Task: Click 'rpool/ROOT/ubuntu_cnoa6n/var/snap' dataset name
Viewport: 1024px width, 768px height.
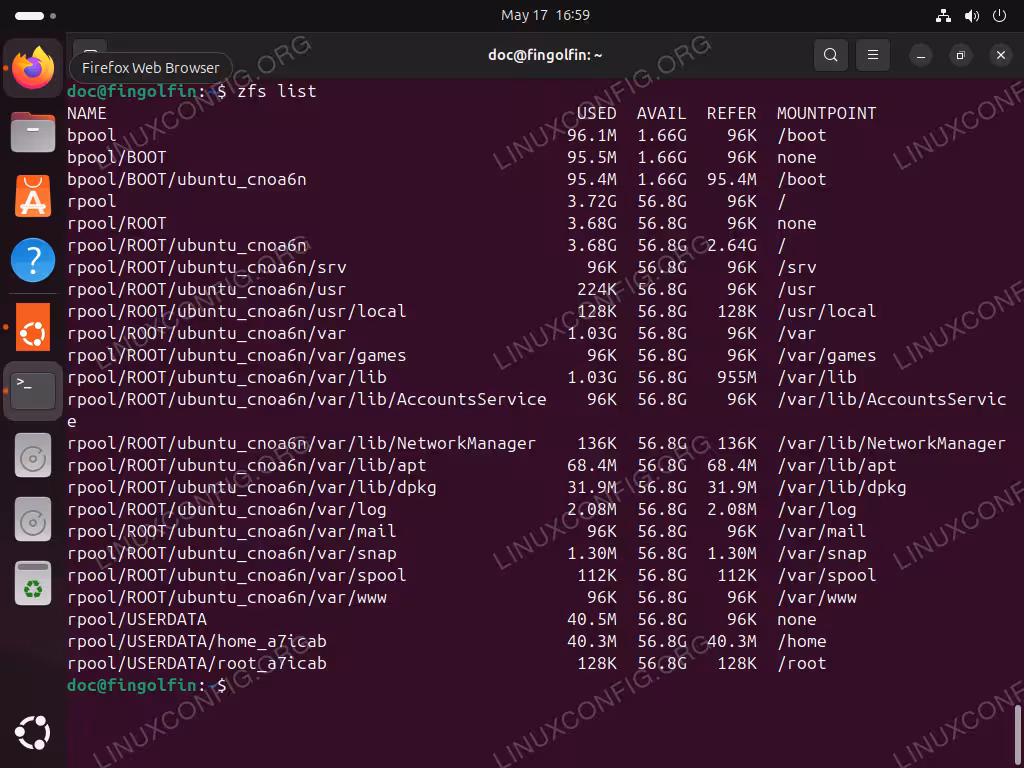Action: tap(232, 553)
